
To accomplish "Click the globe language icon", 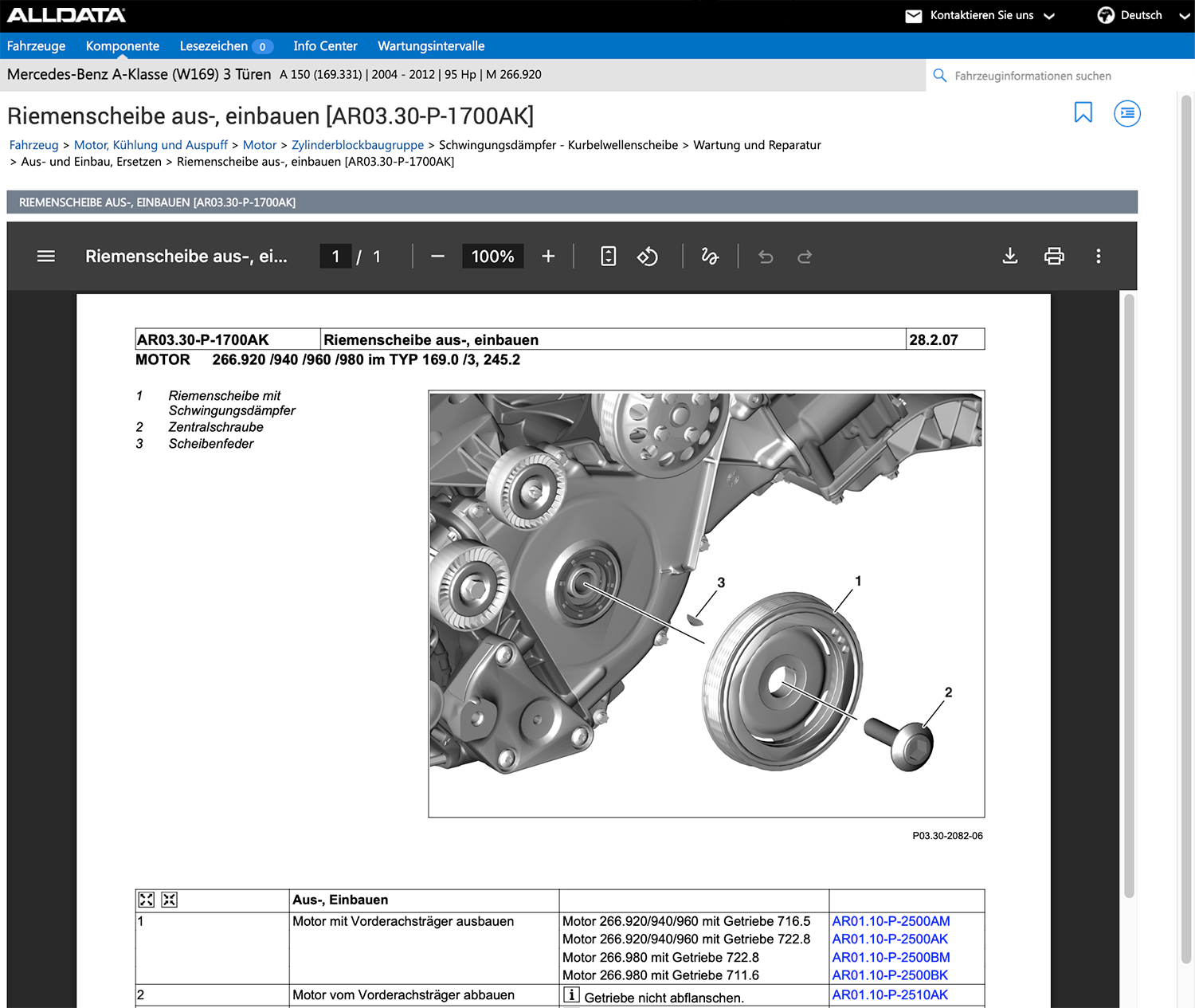I will pos(1106,15).
